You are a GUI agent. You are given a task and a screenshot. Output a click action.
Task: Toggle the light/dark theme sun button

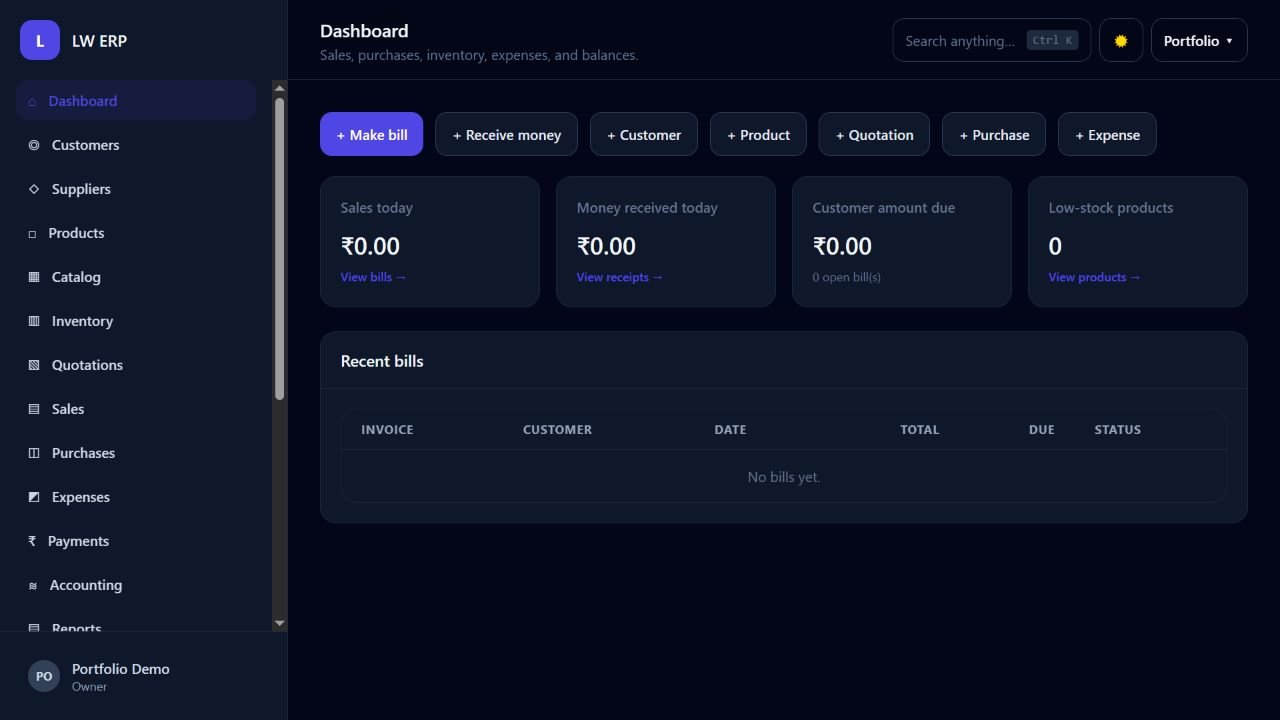click(1121, 40)
